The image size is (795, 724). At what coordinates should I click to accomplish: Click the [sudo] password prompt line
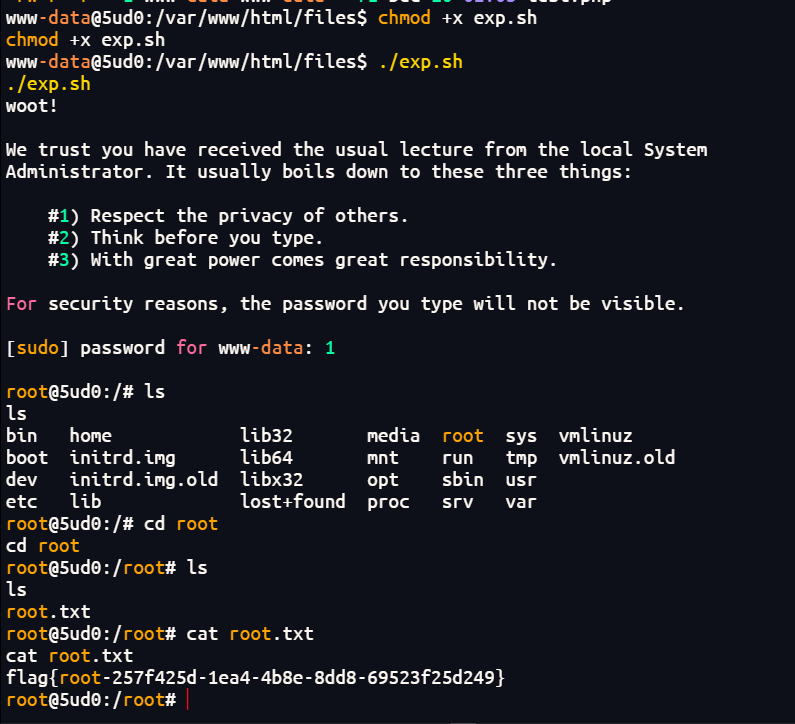[x=170, y=348]
